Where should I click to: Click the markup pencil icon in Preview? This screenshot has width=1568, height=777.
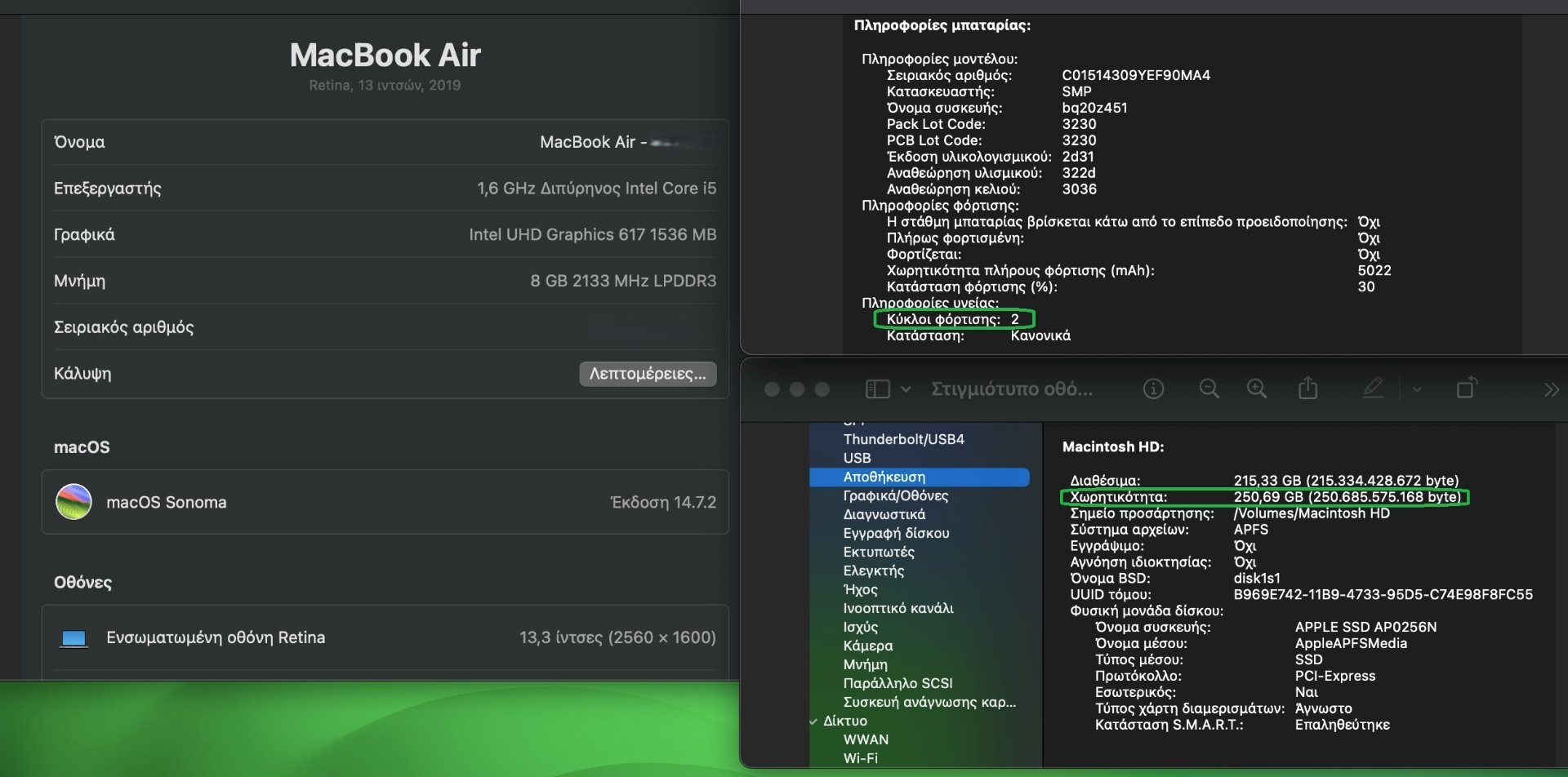click(1374, 388)
